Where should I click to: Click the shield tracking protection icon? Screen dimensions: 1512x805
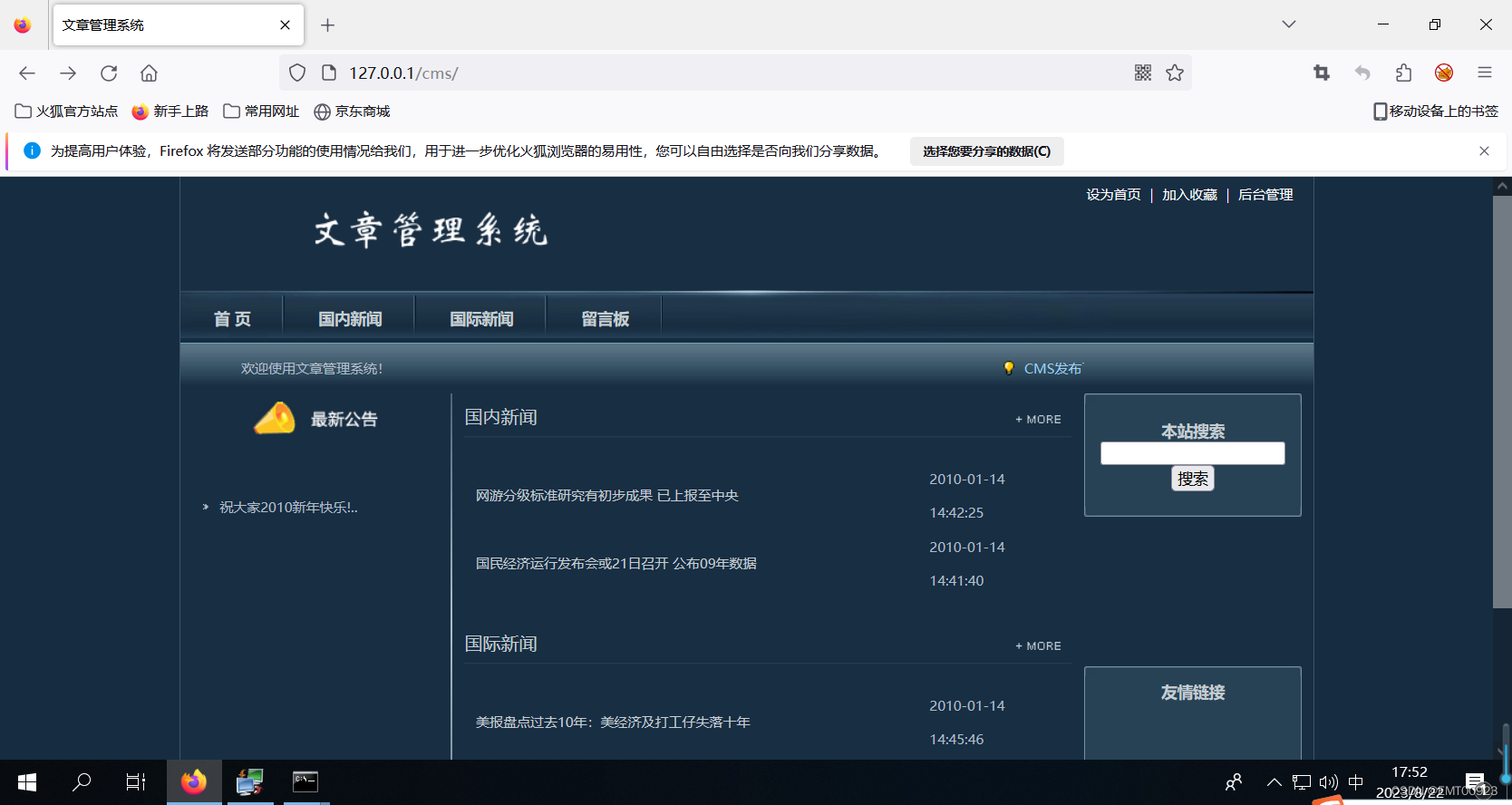297,73
